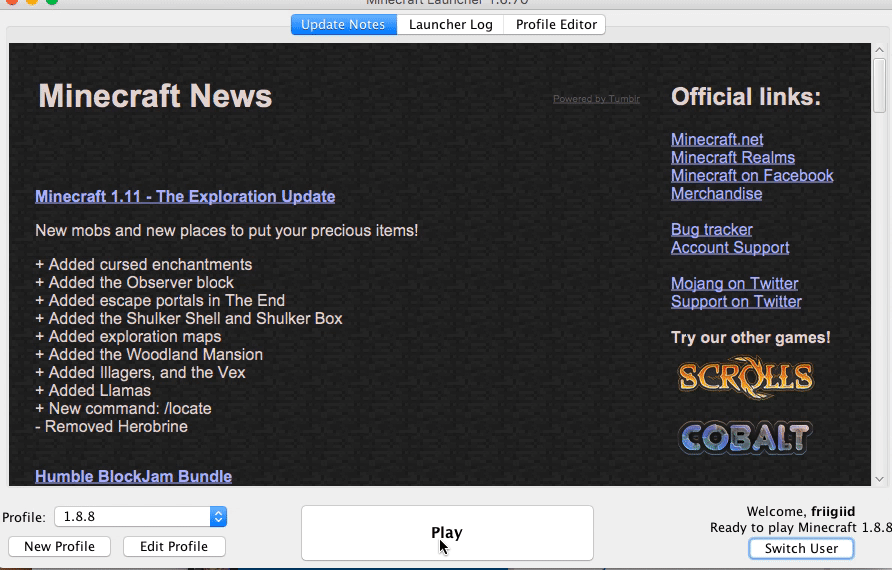Open the Profile 1.8.8 dropdown
The image size is (892, 570).
(x=141, y=517)
